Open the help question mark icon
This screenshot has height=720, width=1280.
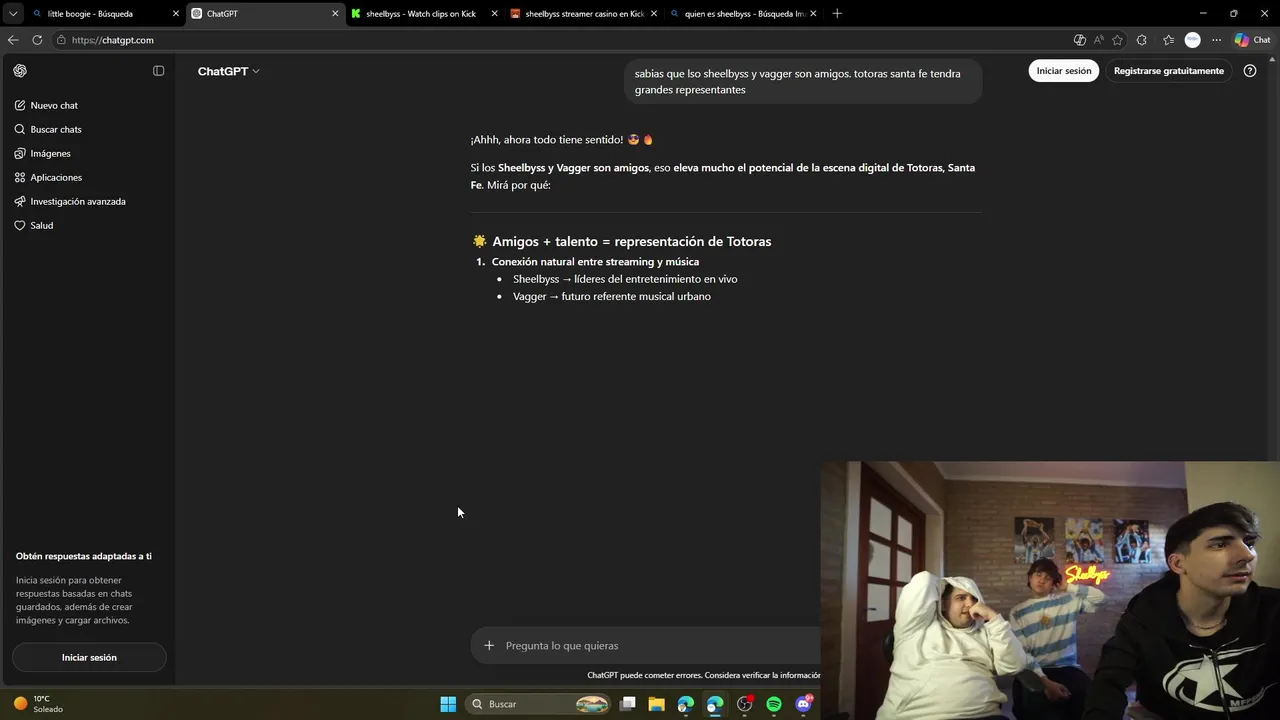1250,71
